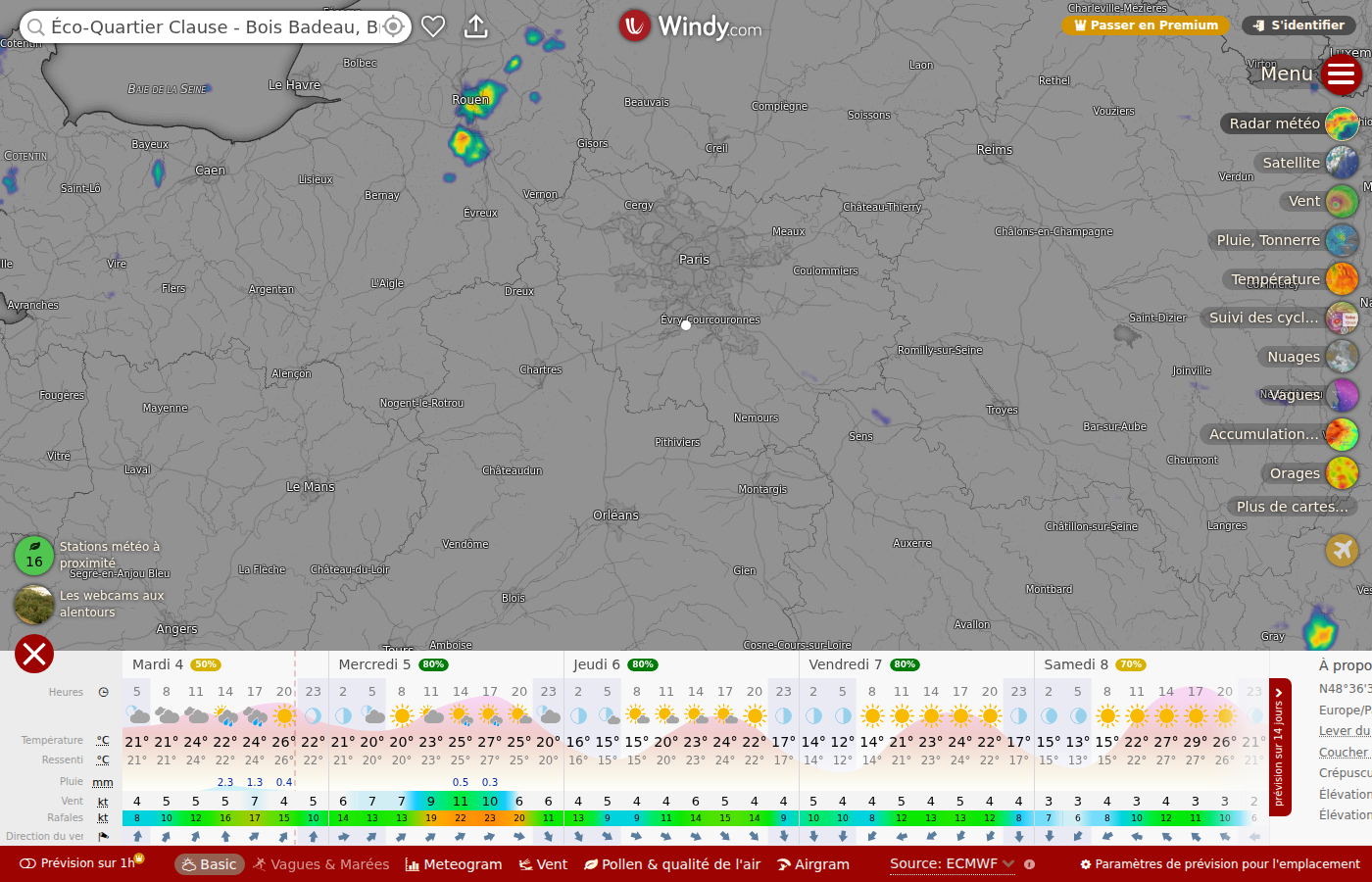
Task: Click Mercredi 5 80% badge
Action: pyautogui.click(x=433, y=664)
